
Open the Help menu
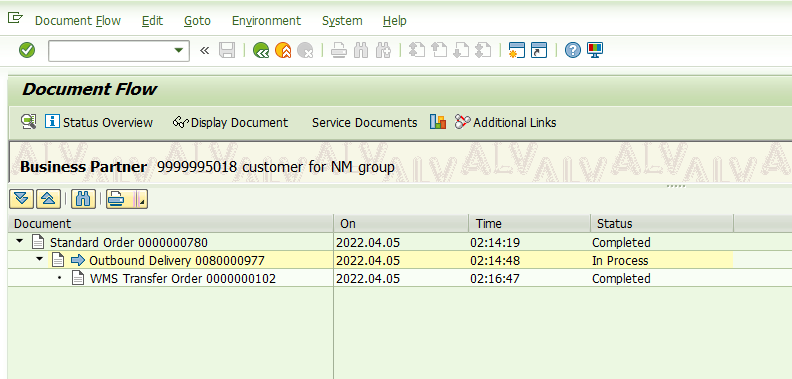(394, 21)
